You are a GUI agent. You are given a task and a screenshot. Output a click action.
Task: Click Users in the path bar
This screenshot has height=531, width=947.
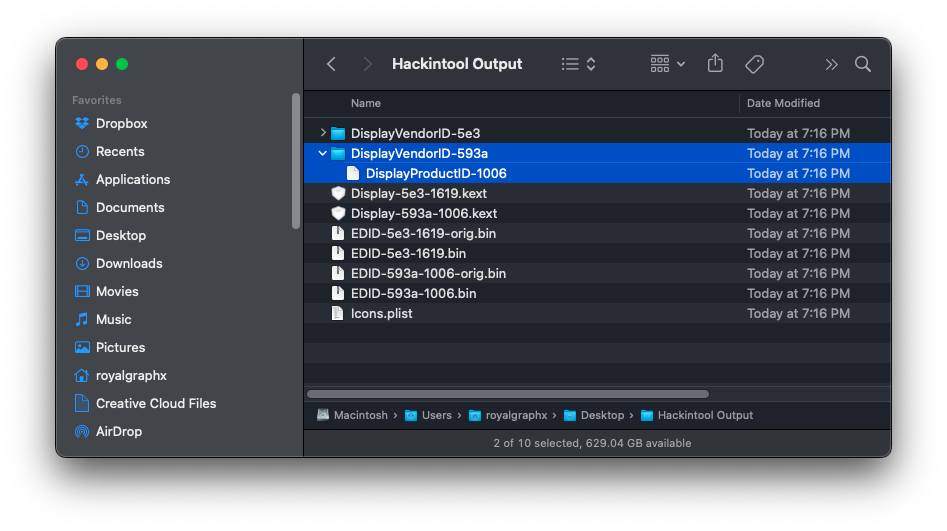436,415
